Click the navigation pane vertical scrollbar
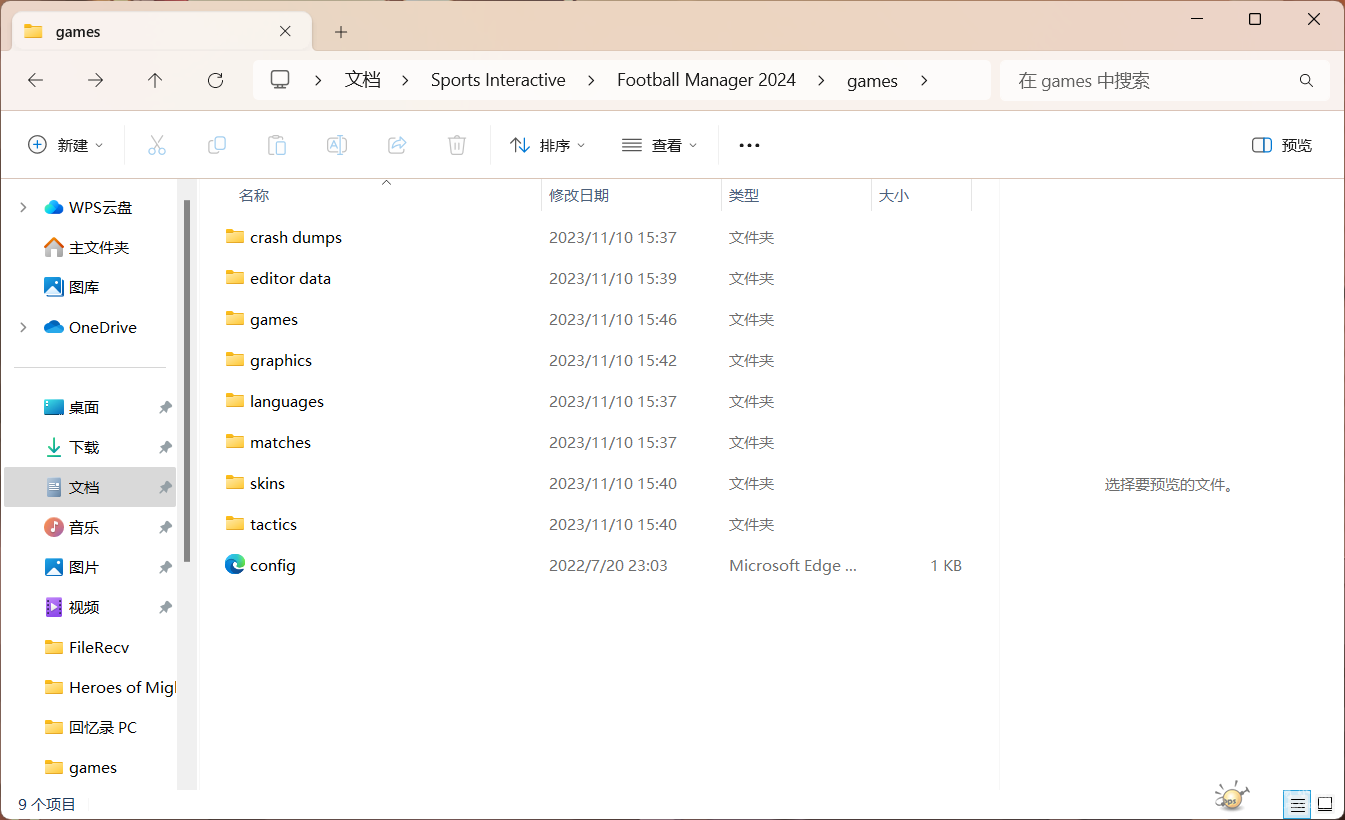Screen dimensions: 1345x820 [x=187, y=380]
